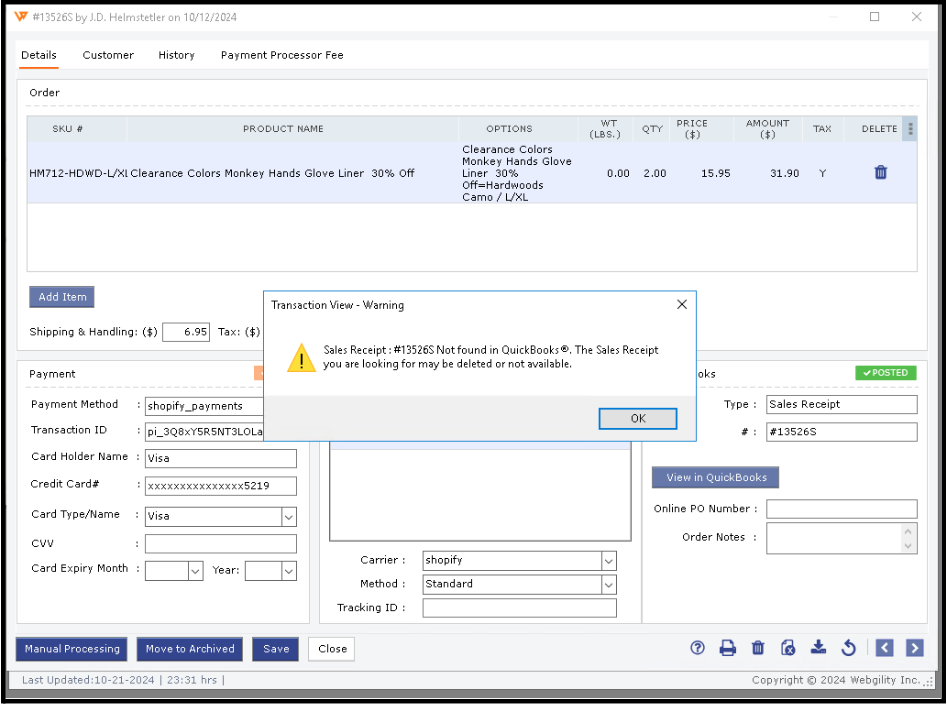This screenshot has width=947, height=705.
Task: Focus the CVV input field
Action: click(x=221, y=544)
